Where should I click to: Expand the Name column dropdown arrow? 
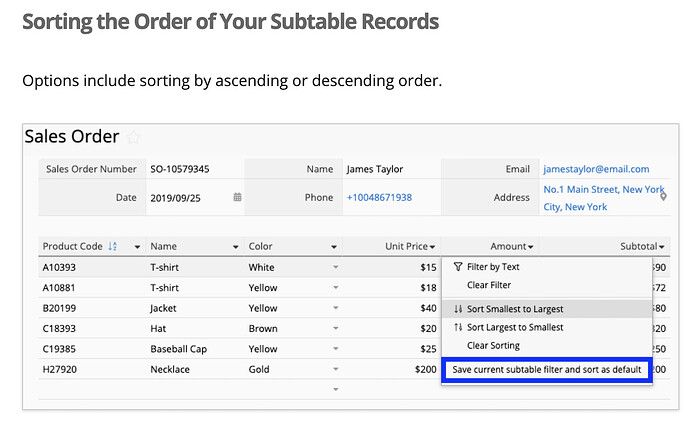click(235, 247)
